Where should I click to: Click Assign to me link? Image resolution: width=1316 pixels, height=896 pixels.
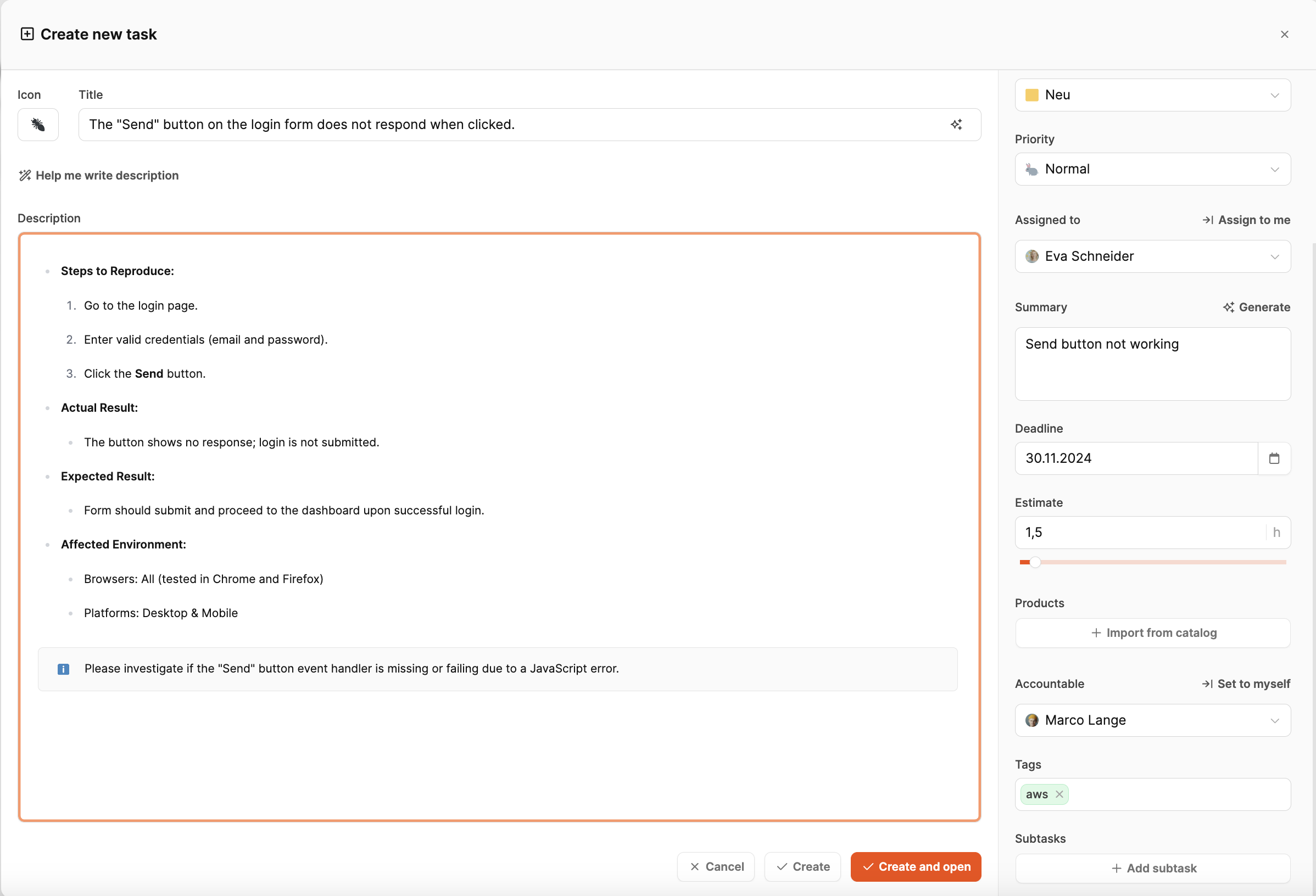click(1246, 220)
